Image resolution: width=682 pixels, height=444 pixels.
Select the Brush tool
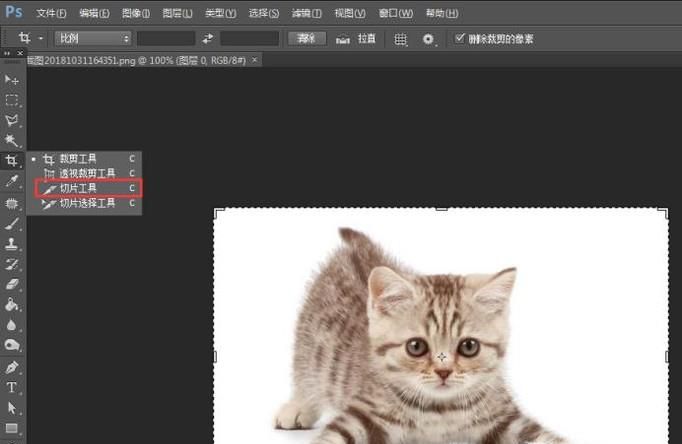tap(12, 224)
